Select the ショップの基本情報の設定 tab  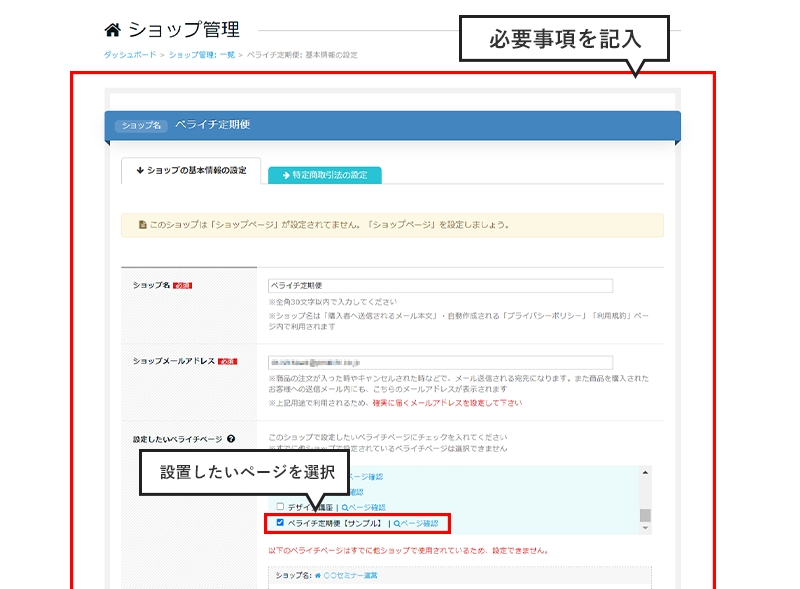190,171
